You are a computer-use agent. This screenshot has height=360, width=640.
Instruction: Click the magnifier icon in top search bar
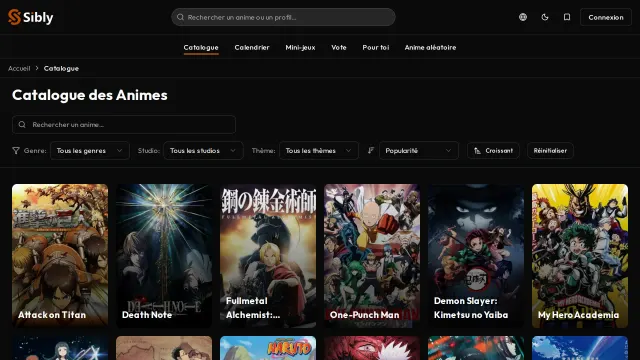pyautogui.click(x=180, y=17)
